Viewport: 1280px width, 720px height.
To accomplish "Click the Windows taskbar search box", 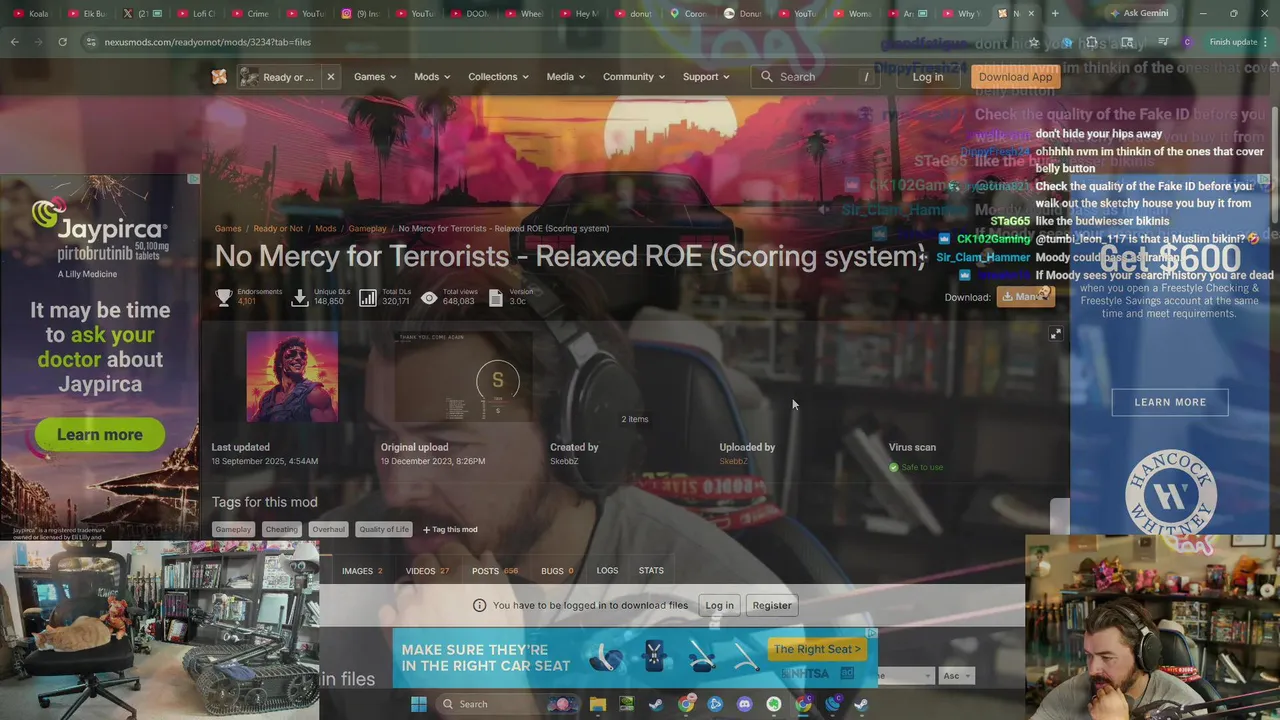I will (x=508, y=704).
